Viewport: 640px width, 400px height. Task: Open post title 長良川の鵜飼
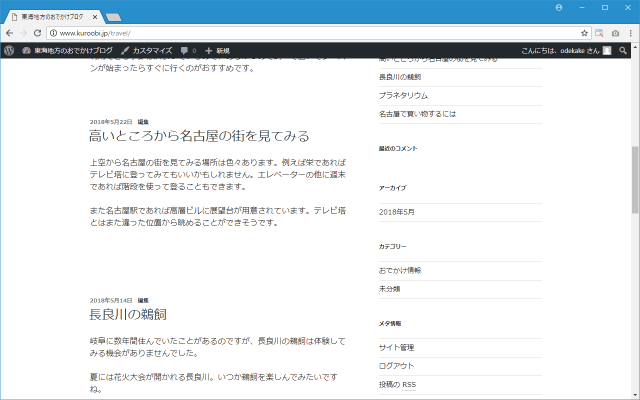pos(127,315)
